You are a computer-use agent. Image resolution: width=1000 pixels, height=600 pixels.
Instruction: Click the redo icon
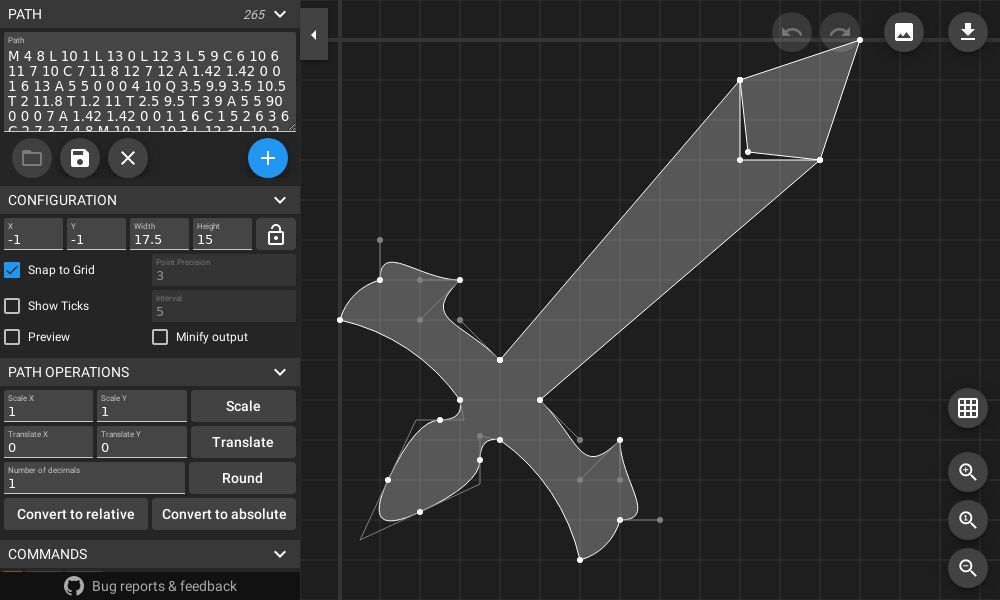coord(840,32)
